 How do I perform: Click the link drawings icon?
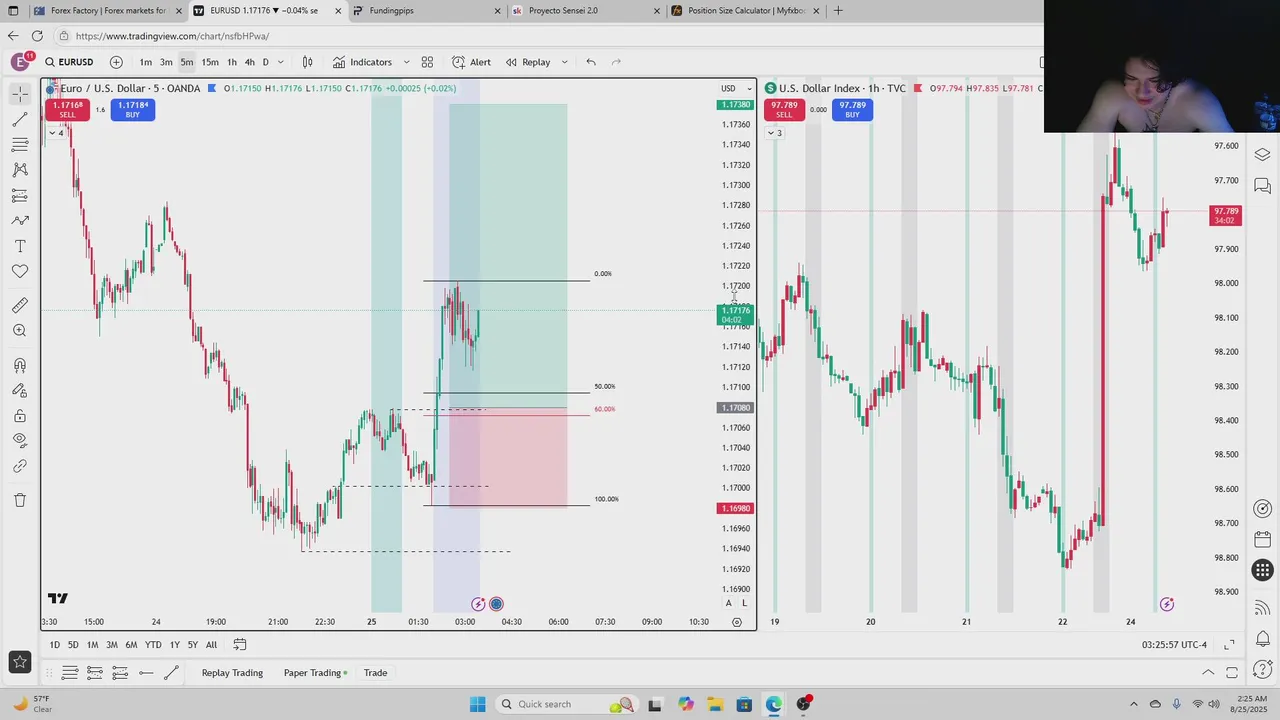tap(20, 467)
